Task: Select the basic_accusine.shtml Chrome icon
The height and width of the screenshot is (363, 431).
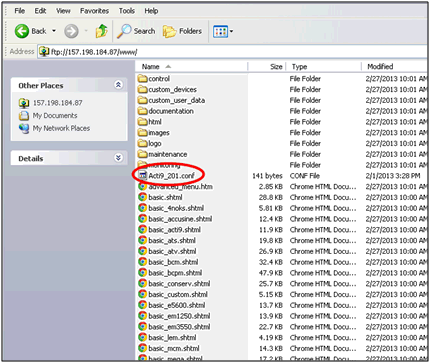Action: (x=143, y=219)
